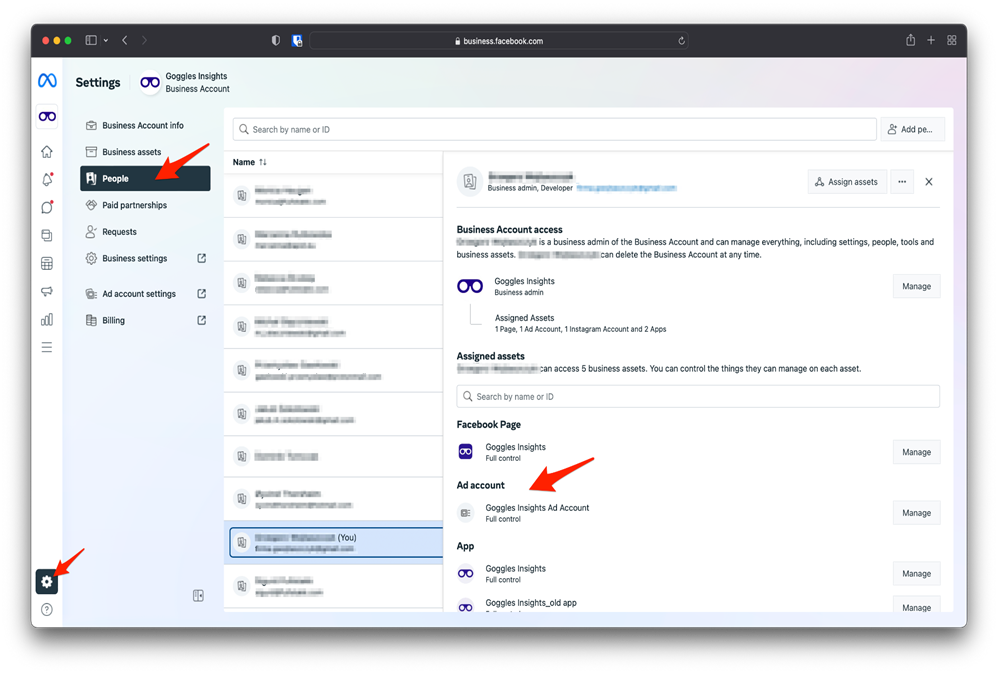The width and height of the screenshot is (998, 674).
Task: Close the person details panel
Action: [929, 182]
